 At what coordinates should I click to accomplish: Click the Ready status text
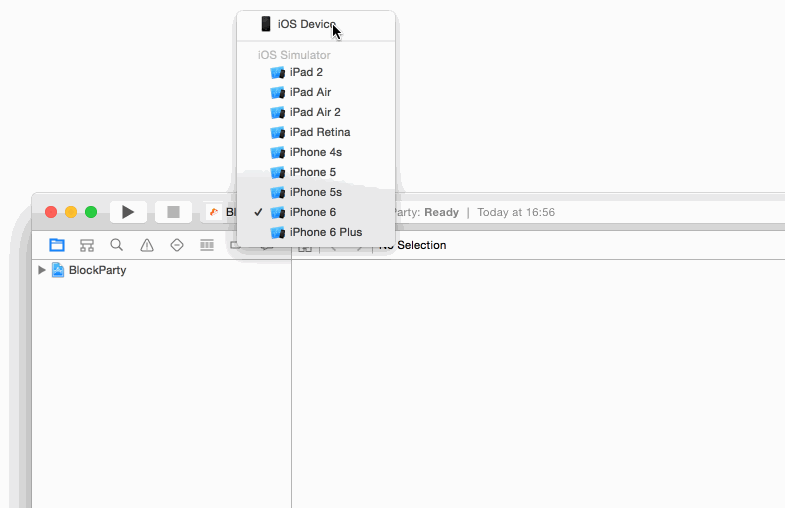click(x=441, y=212)
